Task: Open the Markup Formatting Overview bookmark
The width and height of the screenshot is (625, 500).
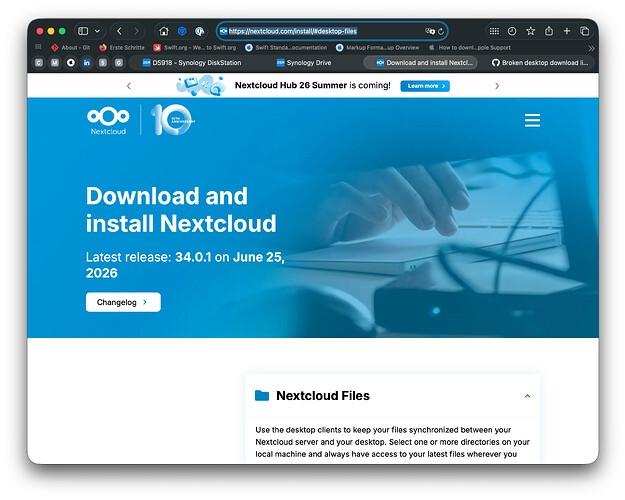Action: point(377,47)
